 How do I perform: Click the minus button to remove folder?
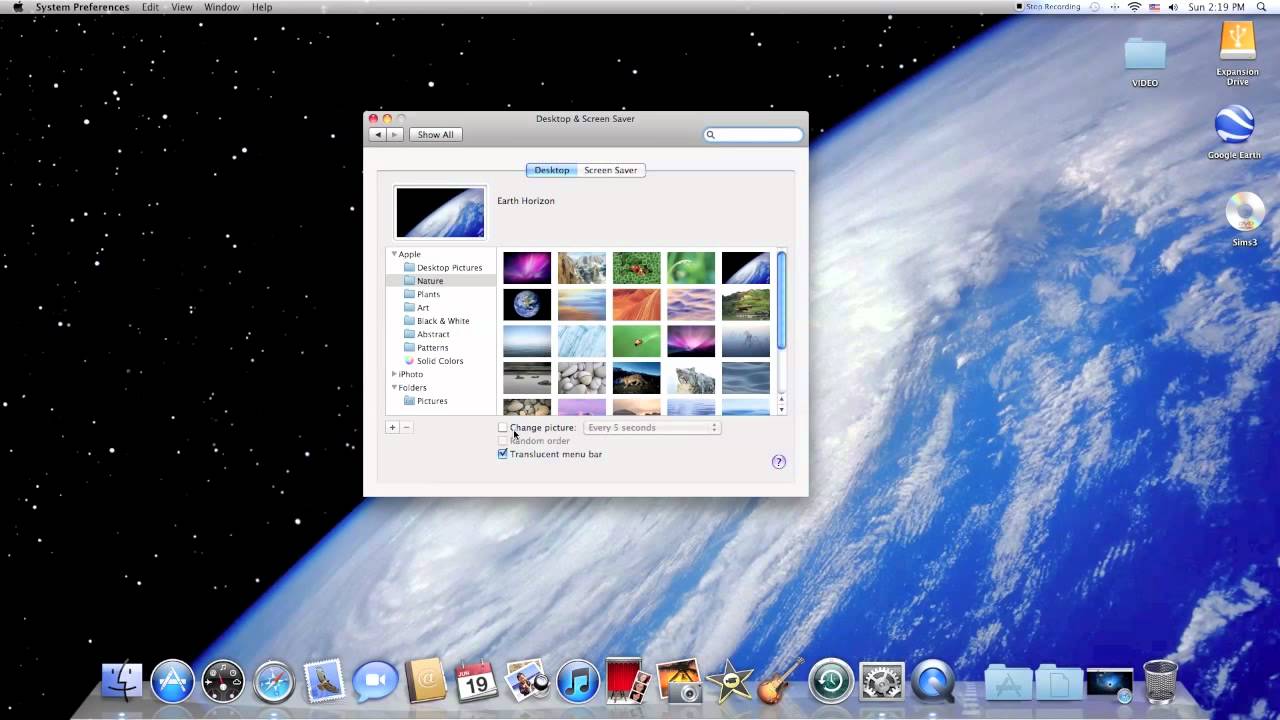point(406,427)
